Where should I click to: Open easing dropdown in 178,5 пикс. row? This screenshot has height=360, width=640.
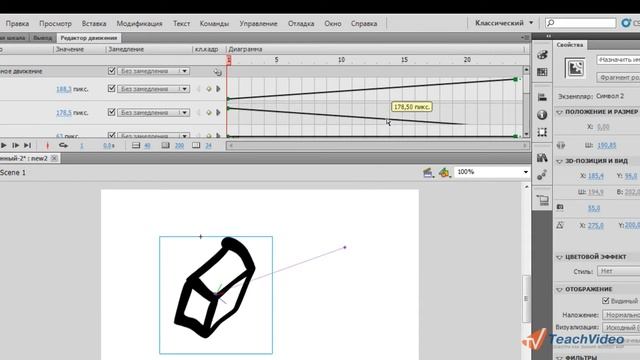(x=153, y=113)
